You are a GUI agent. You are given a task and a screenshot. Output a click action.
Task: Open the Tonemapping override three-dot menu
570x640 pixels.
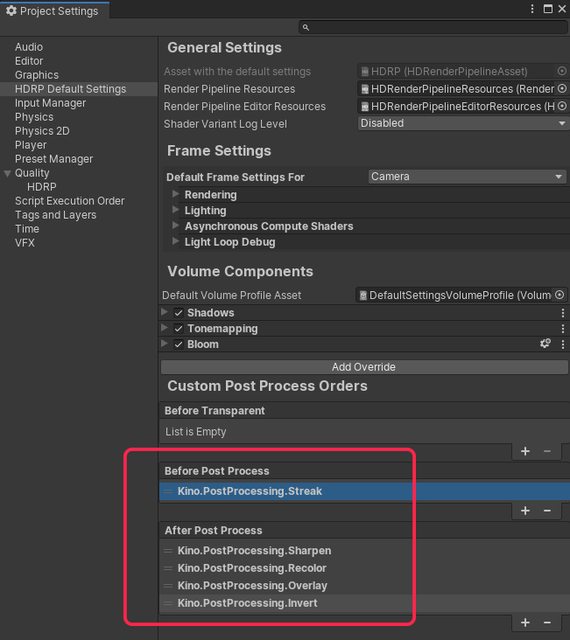pos(563,329)
